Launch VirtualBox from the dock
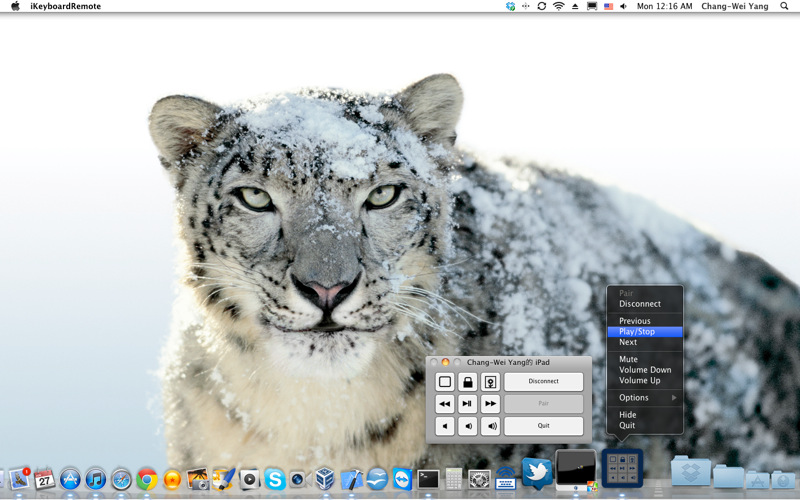Screen dimensions: 800x500 click(x=325, y=479)
